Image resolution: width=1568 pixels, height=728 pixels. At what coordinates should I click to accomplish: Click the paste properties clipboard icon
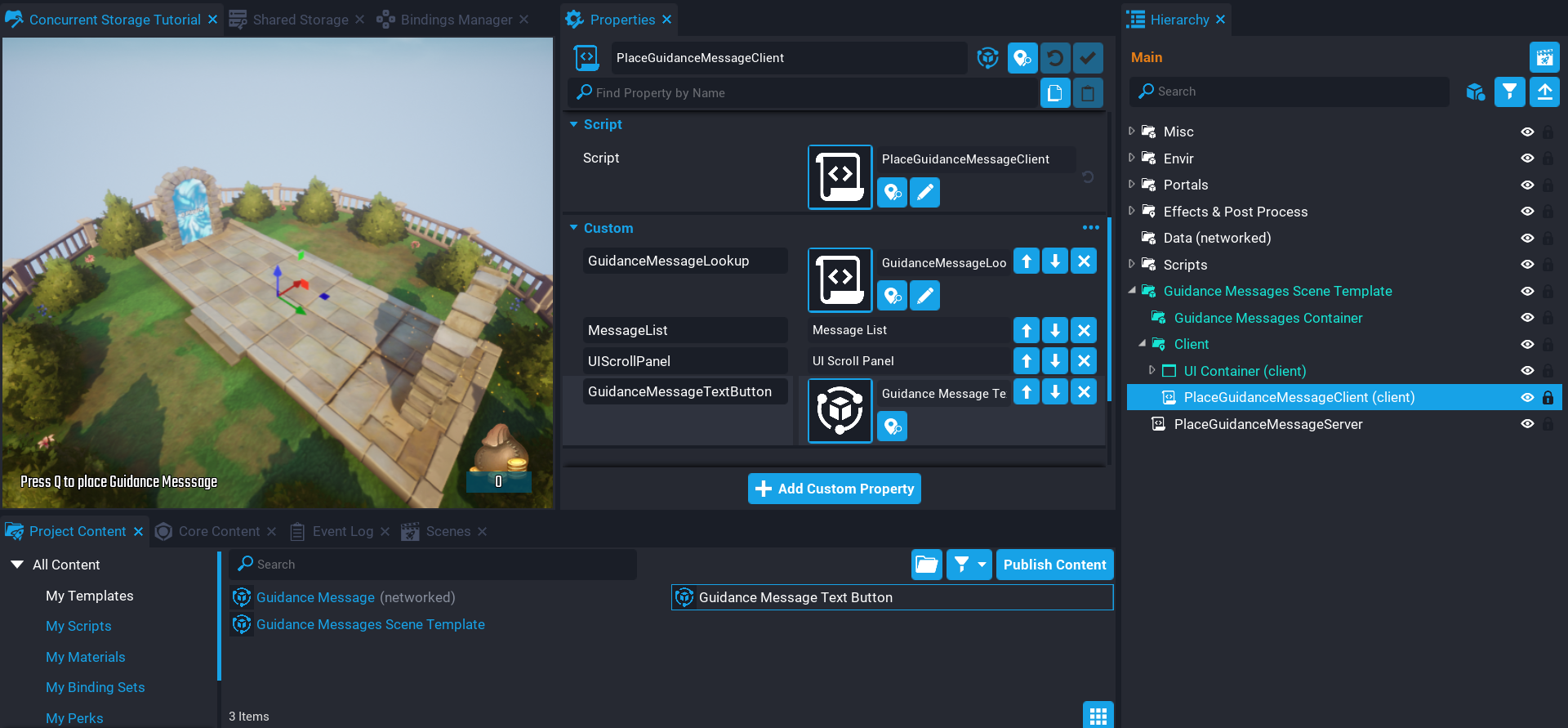1088,93
